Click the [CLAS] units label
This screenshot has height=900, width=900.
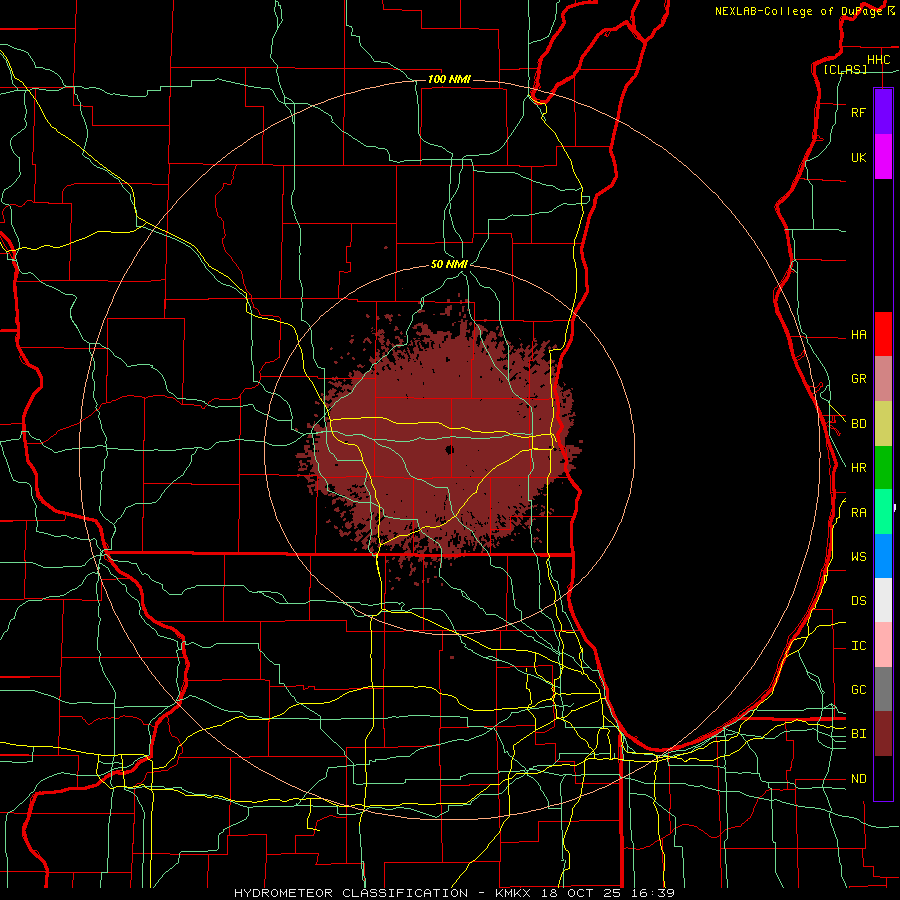[845, 69]
